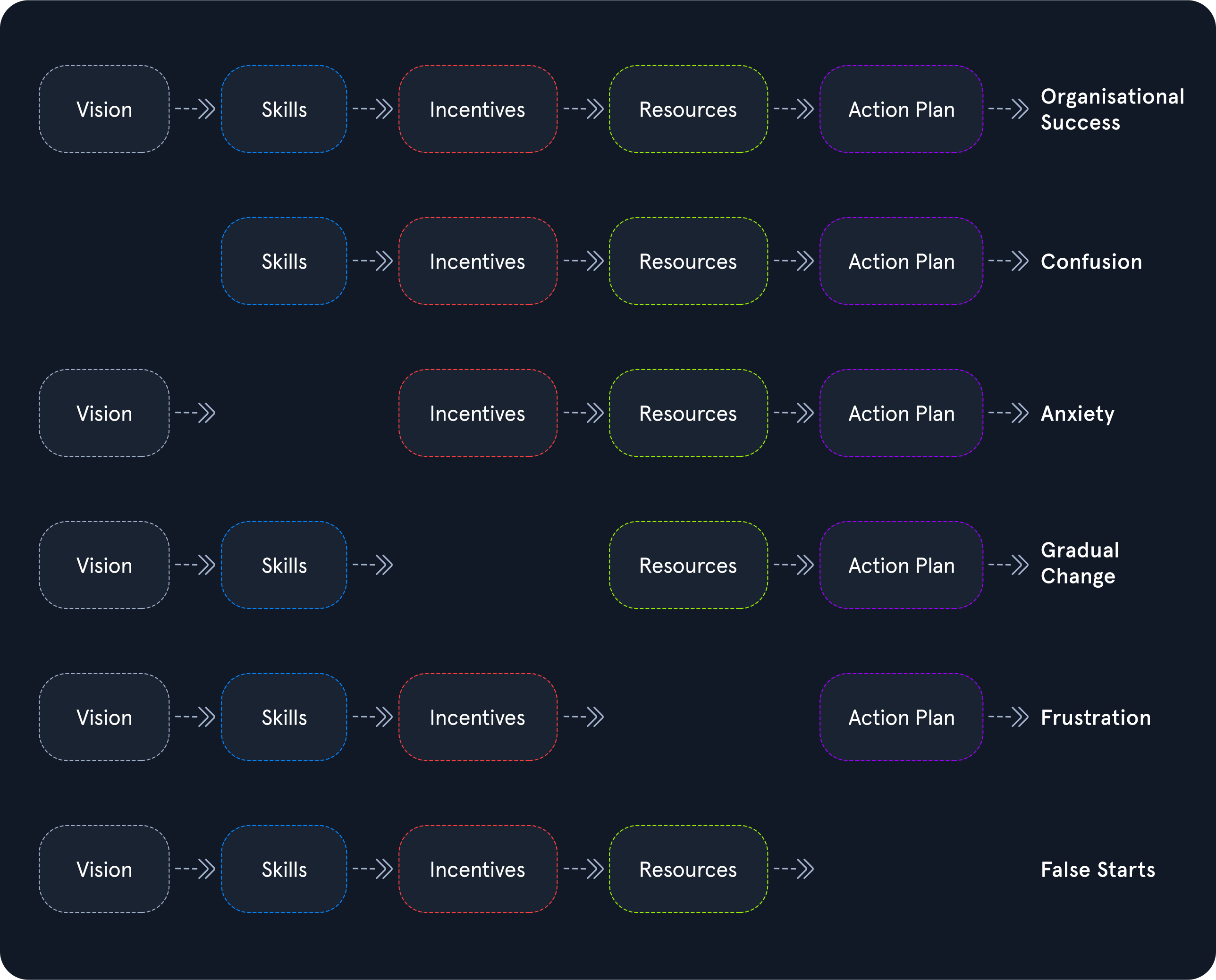Click the arrow pointing to Gradual Change
1216x980 pixels.
pos(1008,565)
